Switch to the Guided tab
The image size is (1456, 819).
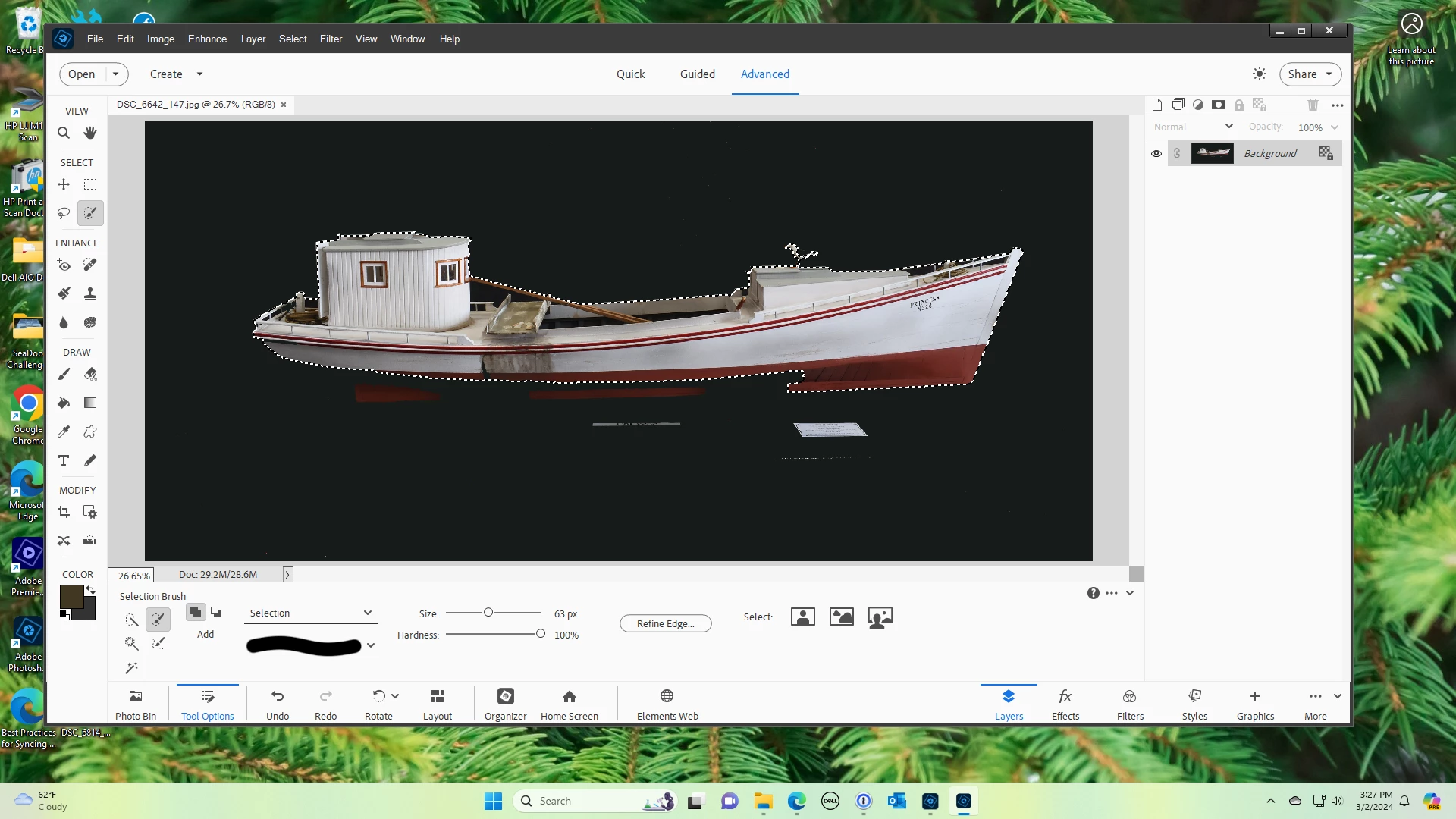(697, 74)
